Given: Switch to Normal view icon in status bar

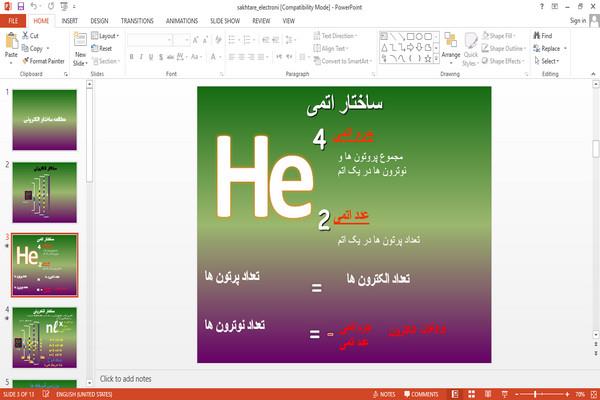Looking at the screenshot, I should pyautogui.click(x=455, y=394).
